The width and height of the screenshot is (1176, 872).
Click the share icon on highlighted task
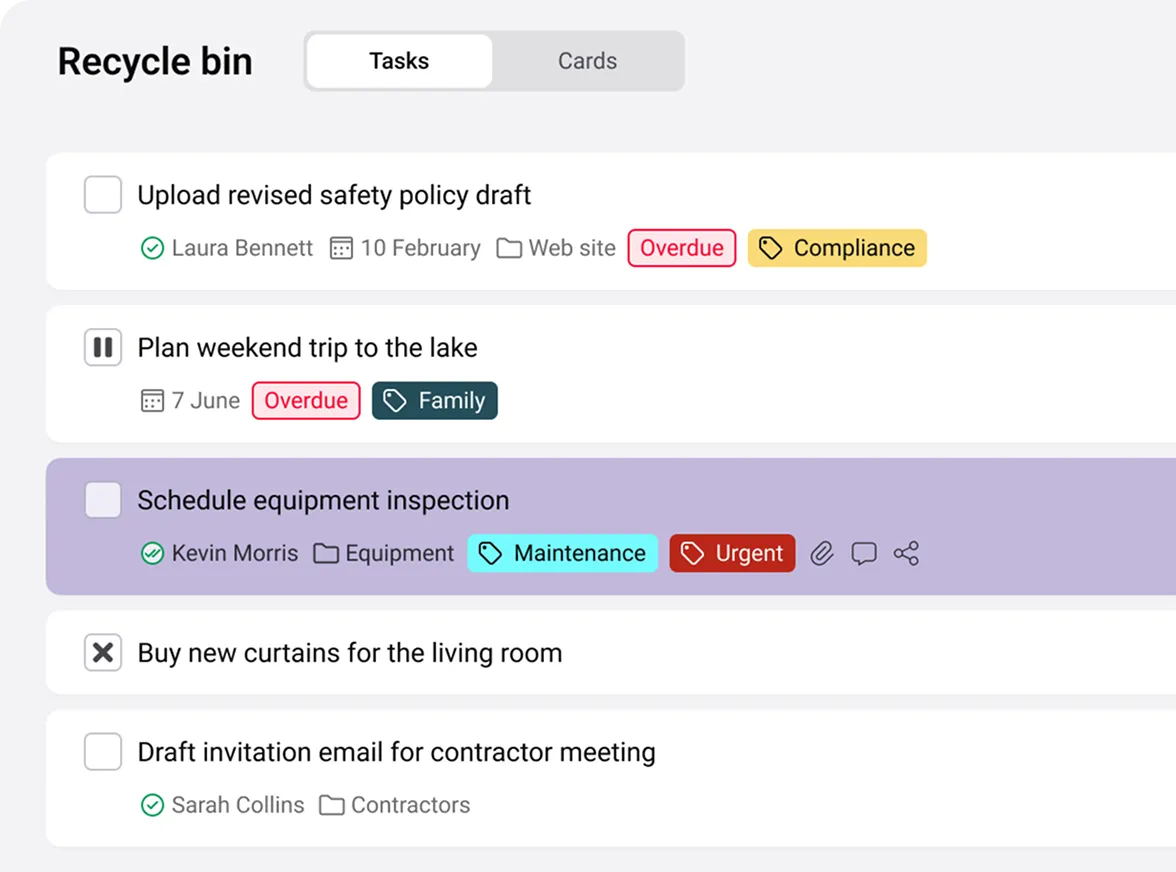pos(906,553)
